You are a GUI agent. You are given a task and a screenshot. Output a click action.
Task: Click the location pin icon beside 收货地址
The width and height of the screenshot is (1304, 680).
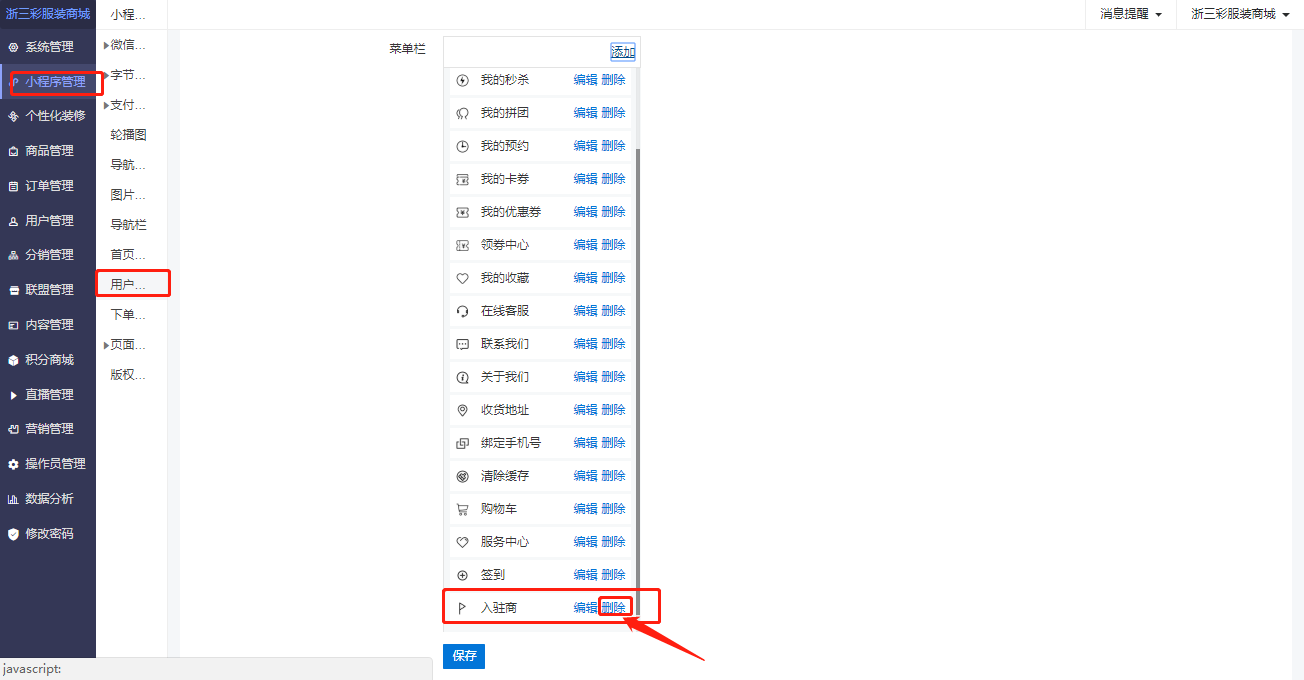tap(462, 410)
